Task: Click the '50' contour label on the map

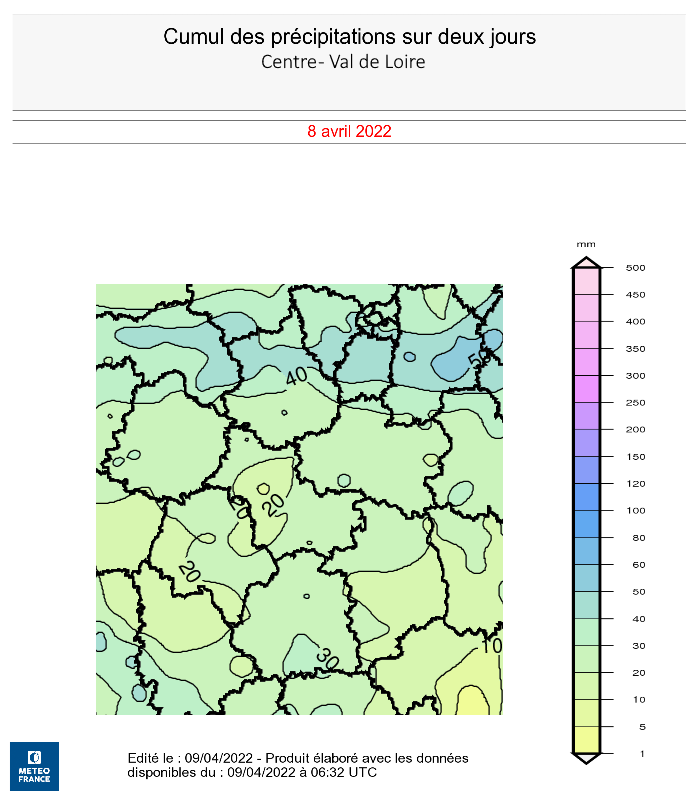Action: [479, 358]
